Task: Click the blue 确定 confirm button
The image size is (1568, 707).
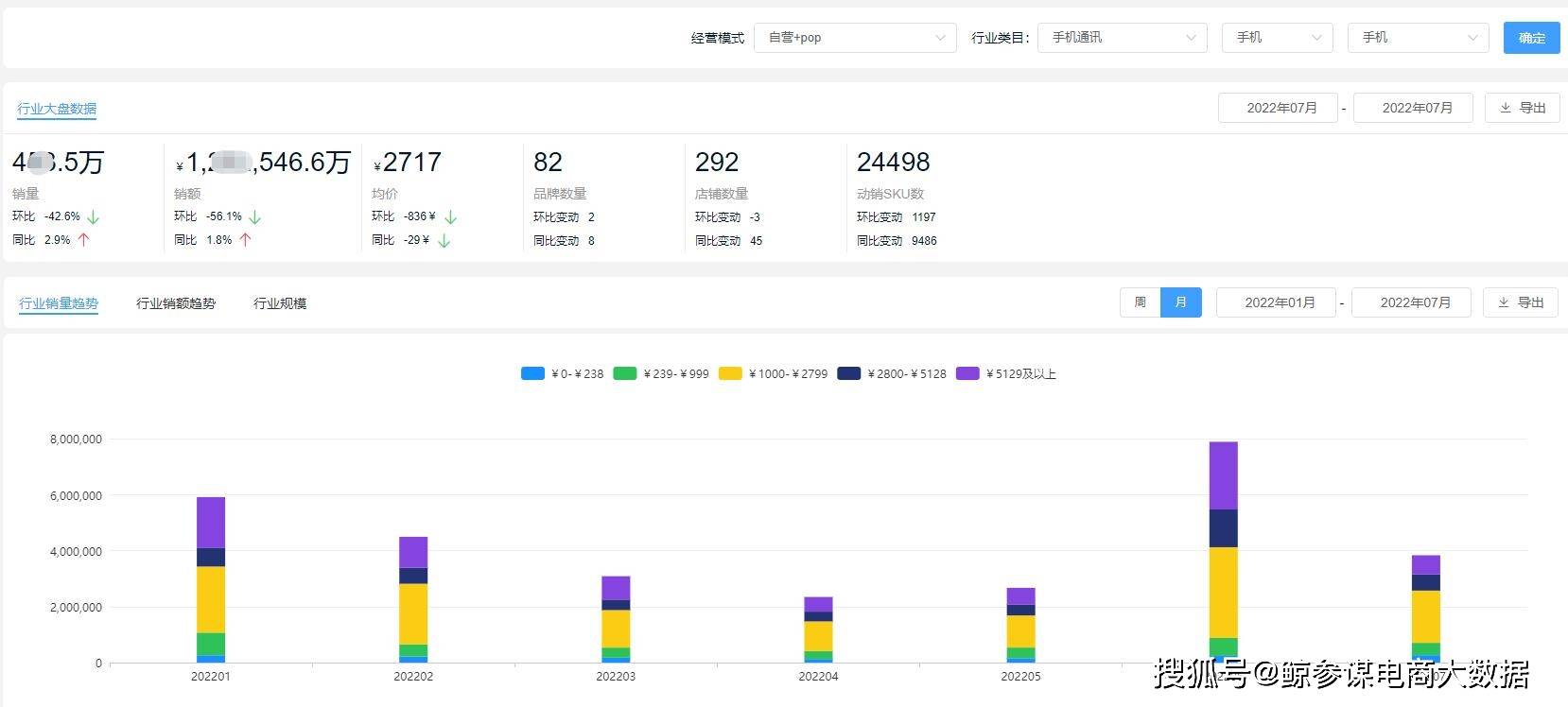Action: click(x=1531, y=38)
